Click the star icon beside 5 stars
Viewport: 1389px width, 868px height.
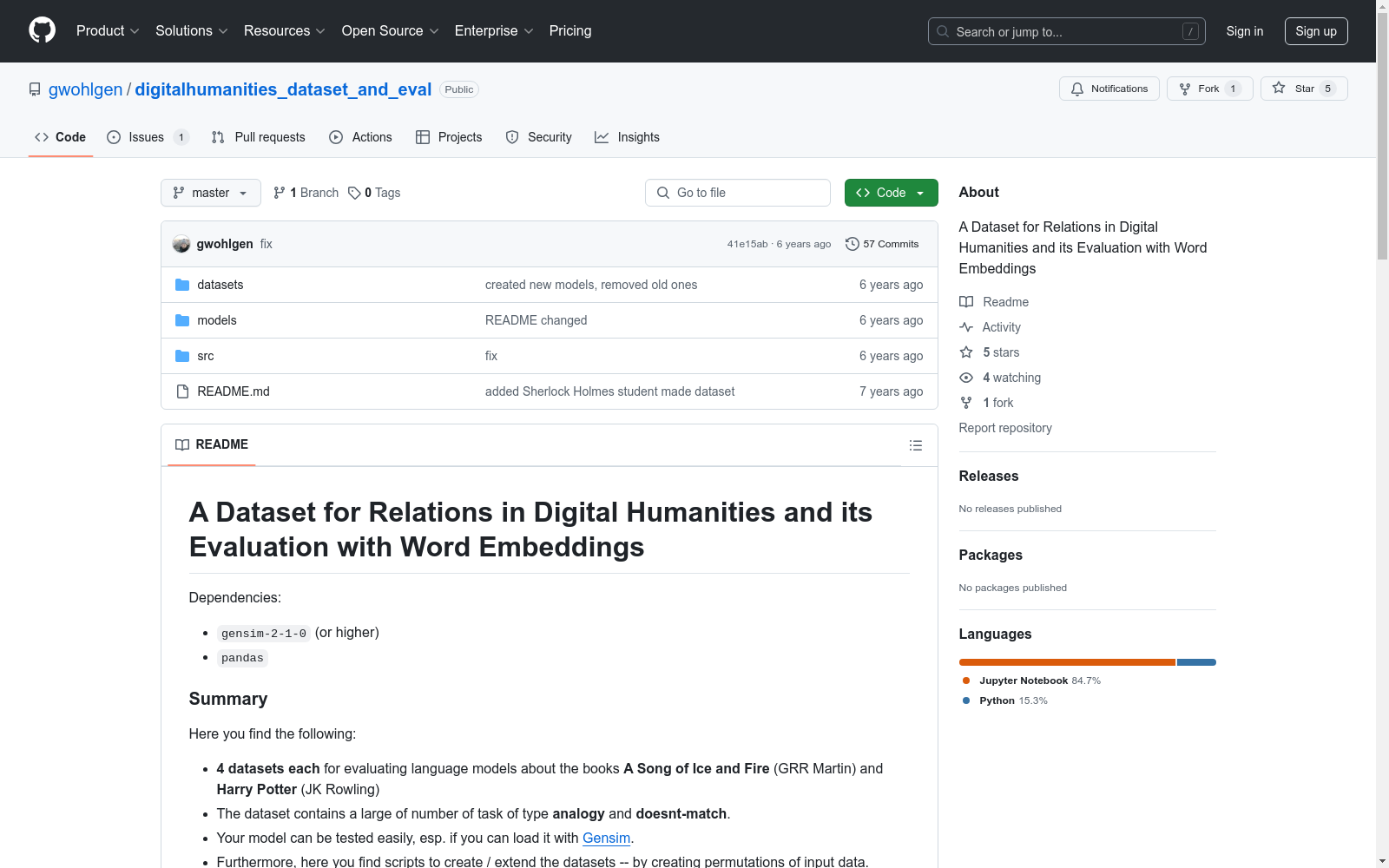(966, 352)
